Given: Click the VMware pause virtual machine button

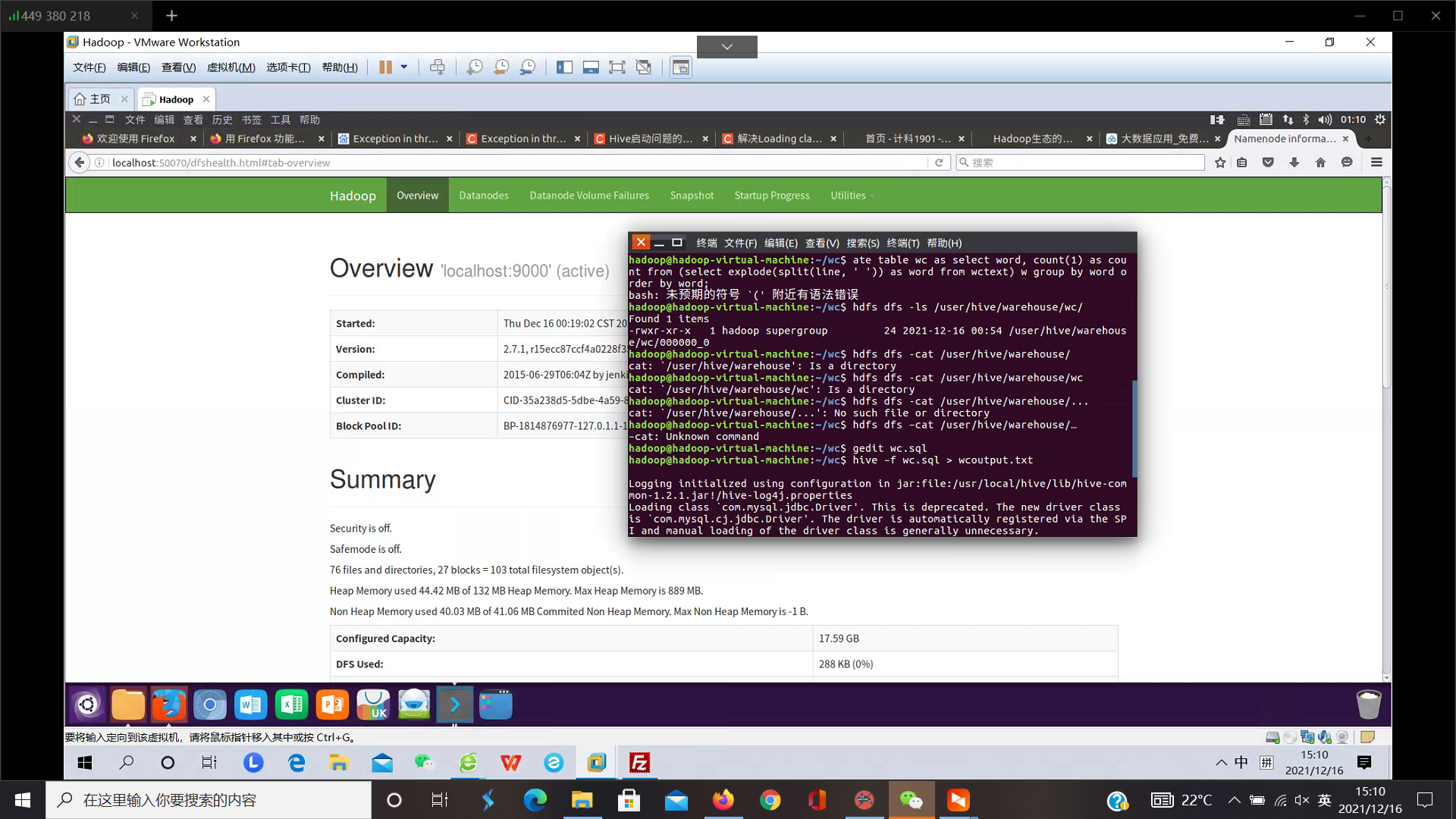Looking at the screenshot, I should 385,67.
